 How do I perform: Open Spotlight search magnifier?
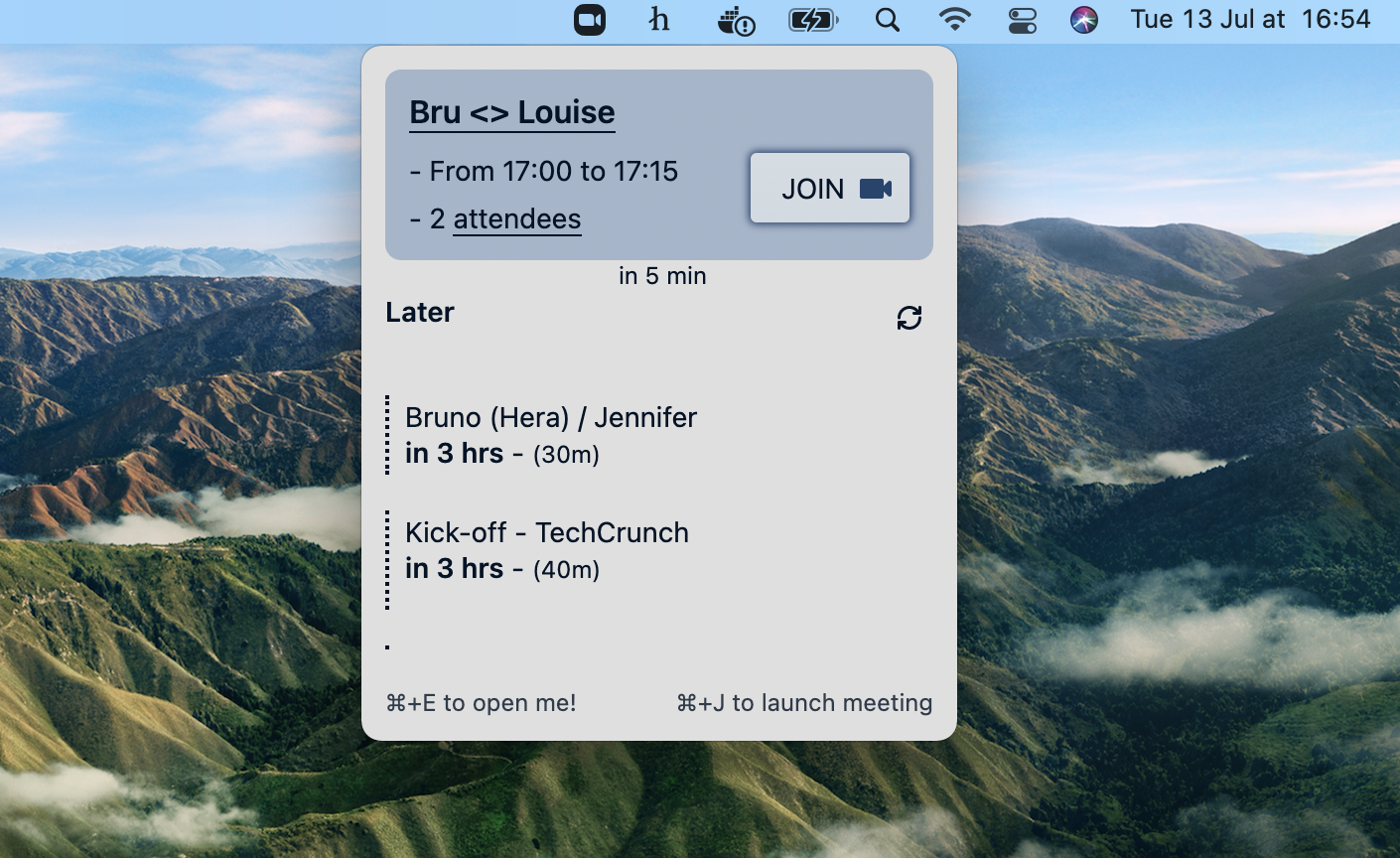pos(888,20)
